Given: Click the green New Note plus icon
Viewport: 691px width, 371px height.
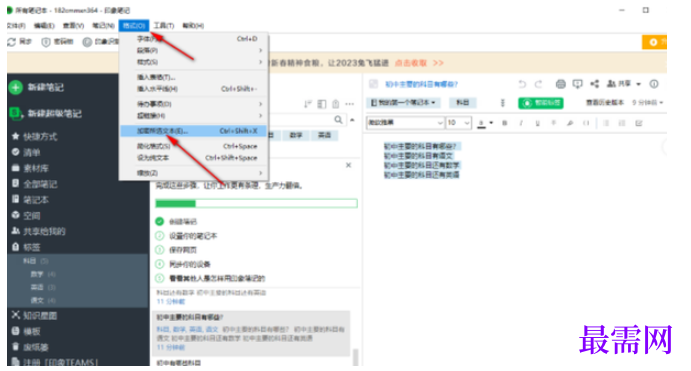Looking at the screenshot, I should click(15, 87).
